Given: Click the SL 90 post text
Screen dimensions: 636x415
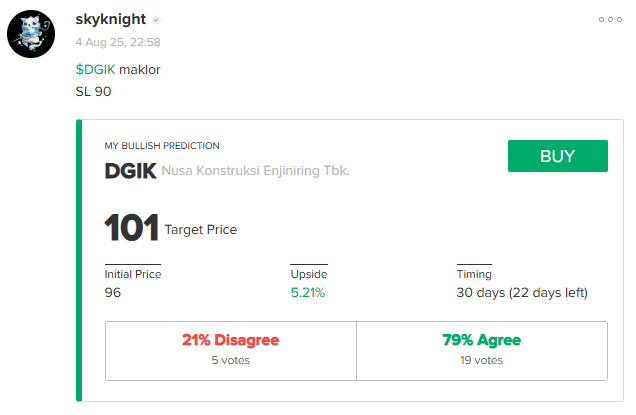Looking at the screenshot, I should [x=93, y=92].
